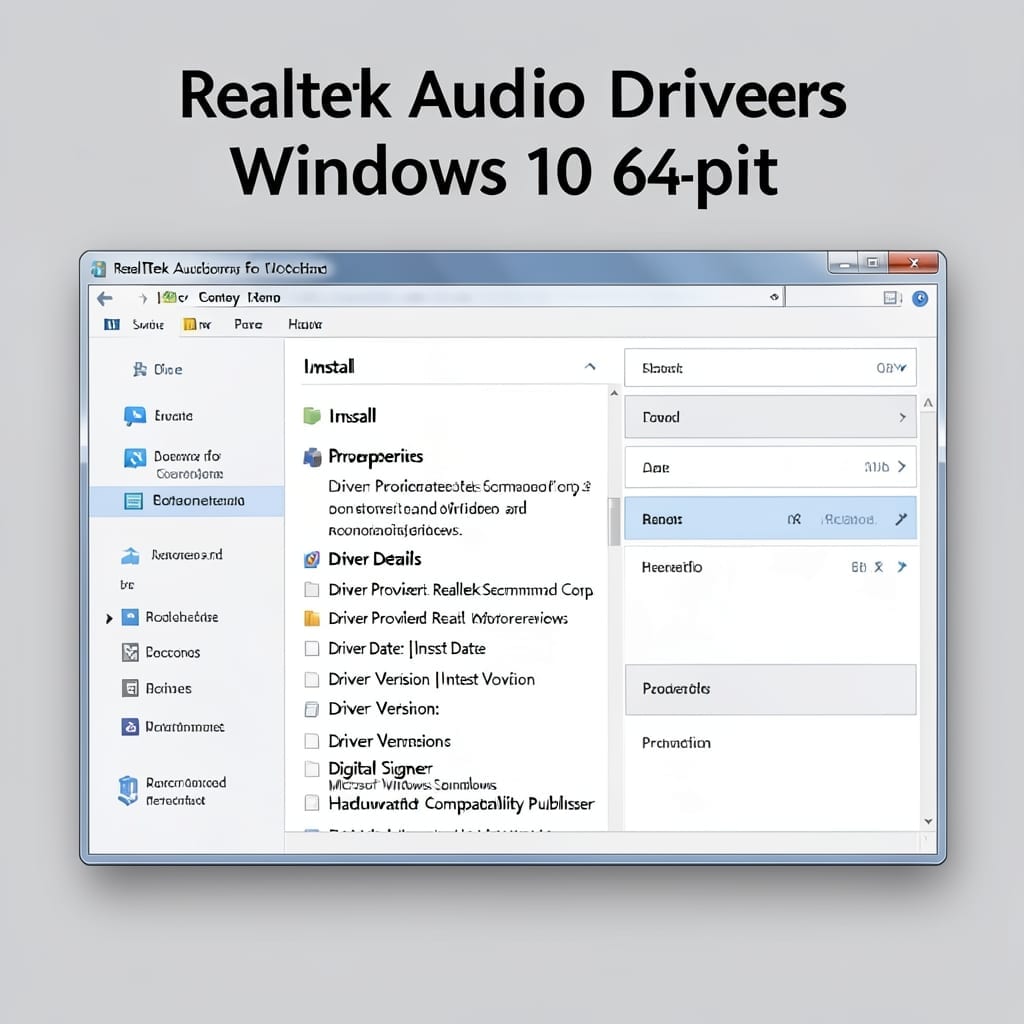Click the Contey Iteno breadcrumb
The width and height of the screenshot is (1024, 1024).
(239, 298)
